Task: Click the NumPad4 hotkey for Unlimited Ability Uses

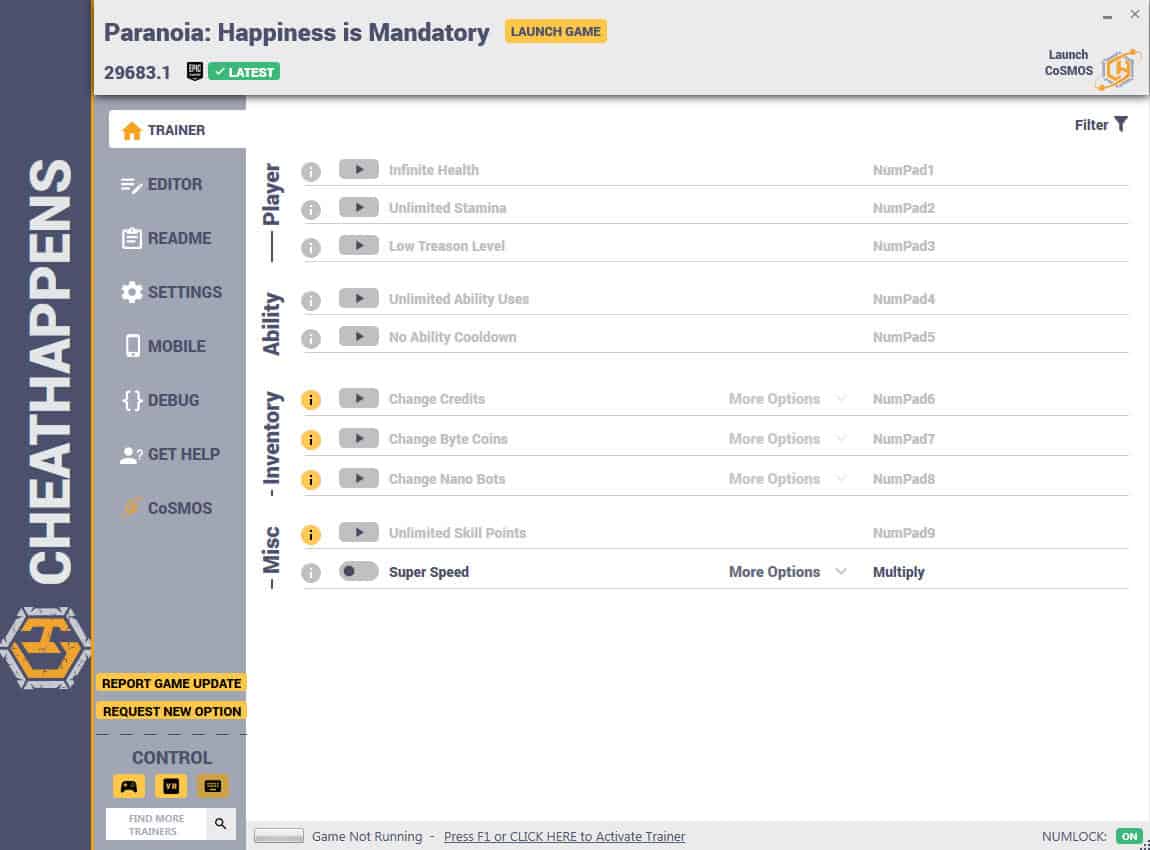Action: pyautogui.click(x=904, y=299)
